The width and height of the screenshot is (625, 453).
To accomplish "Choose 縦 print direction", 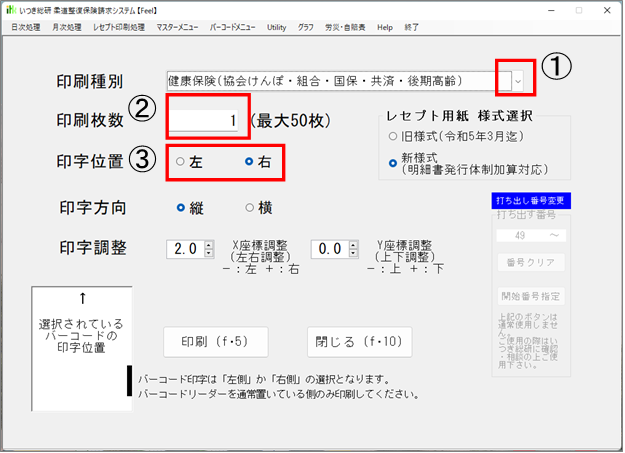I will (x=181, y=208).
